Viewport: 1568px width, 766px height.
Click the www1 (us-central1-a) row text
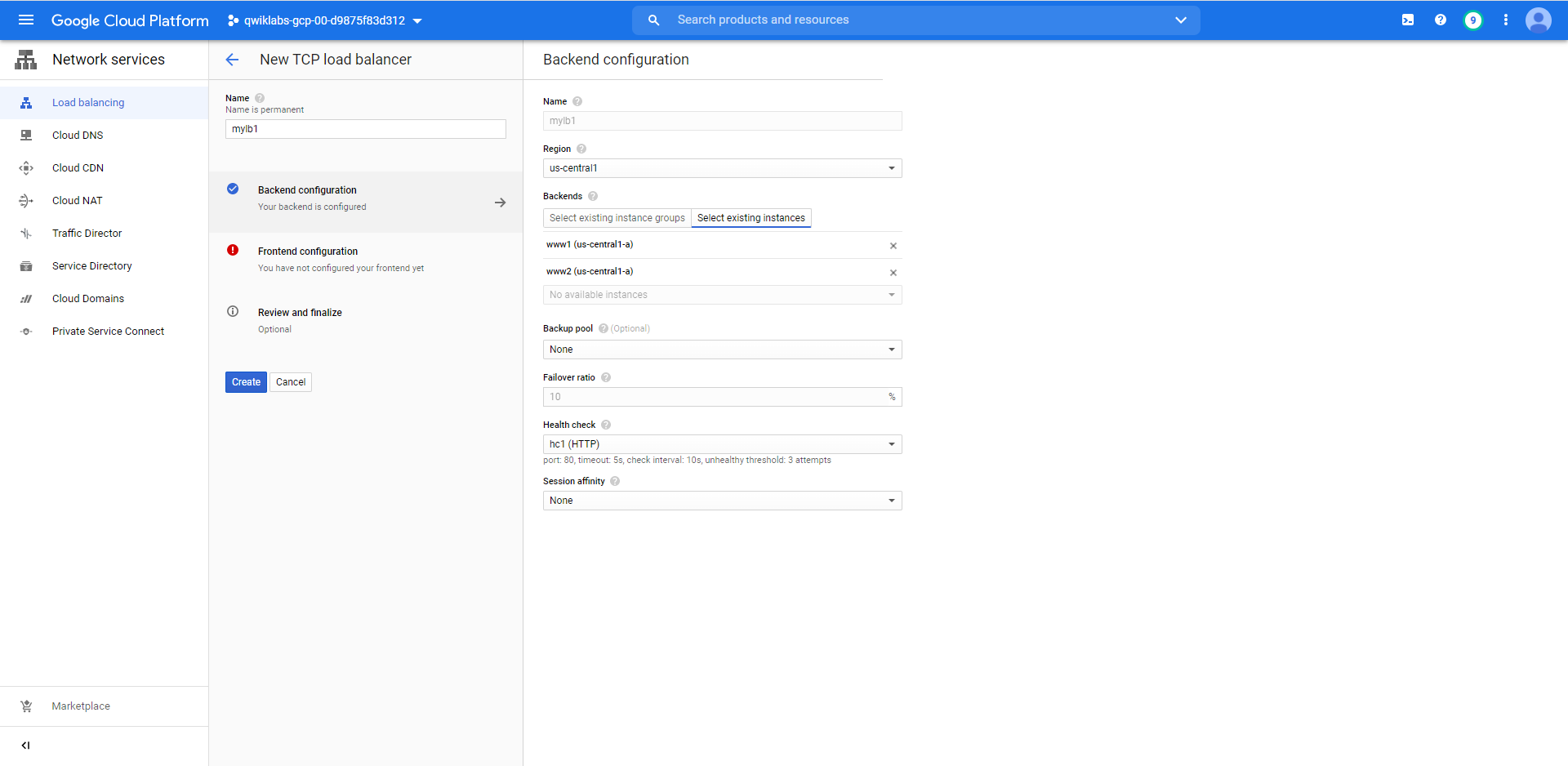click(x=590, y=244)
